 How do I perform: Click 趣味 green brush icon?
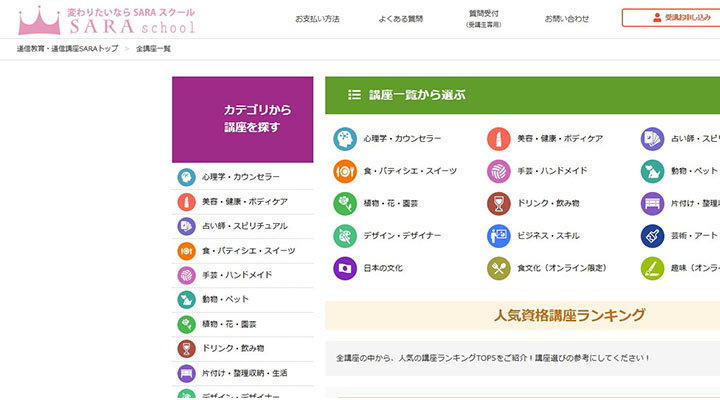pos(652,268)
